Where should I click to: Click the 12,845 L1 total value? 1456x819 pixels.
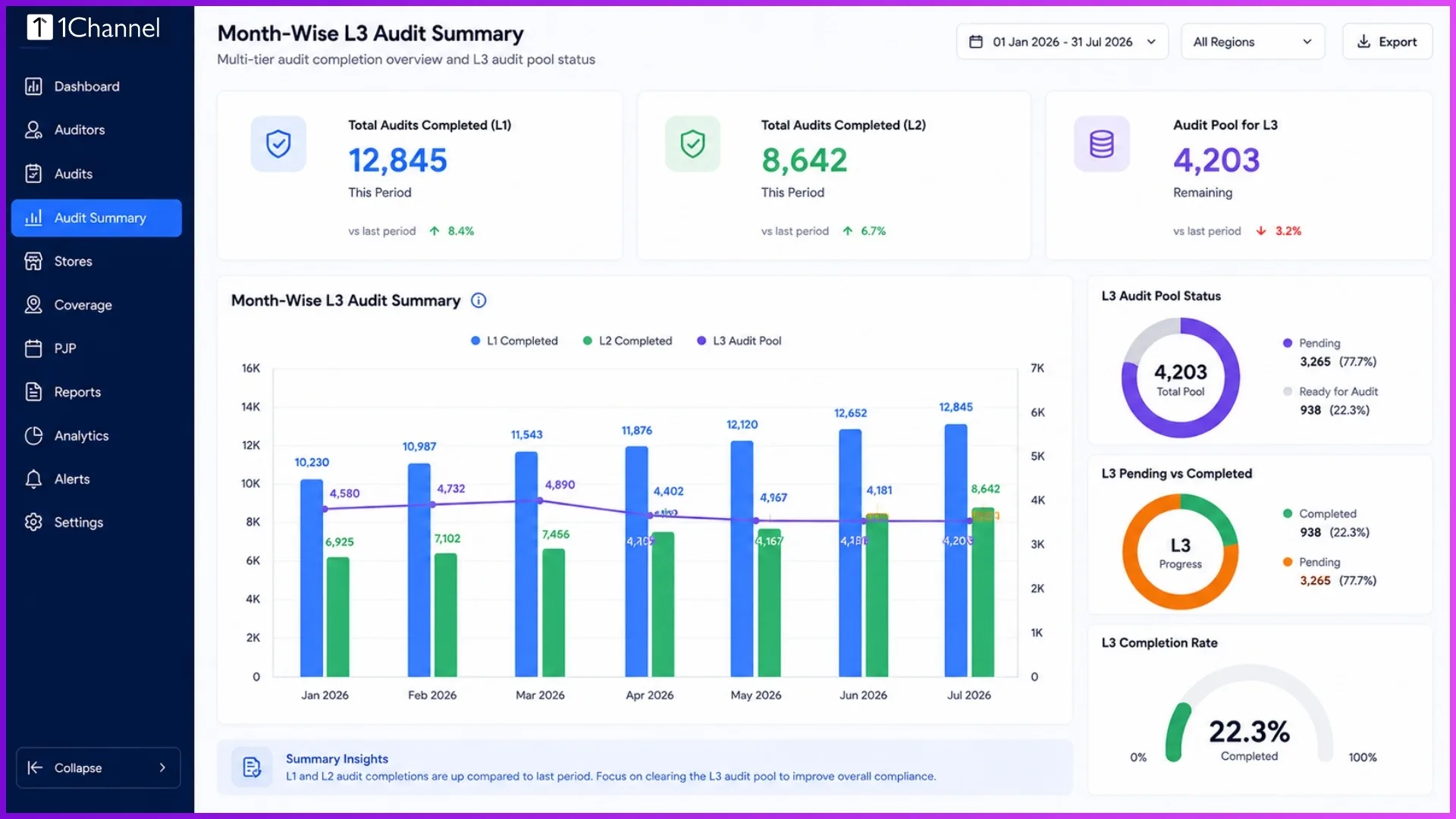(x=397, y=160)
